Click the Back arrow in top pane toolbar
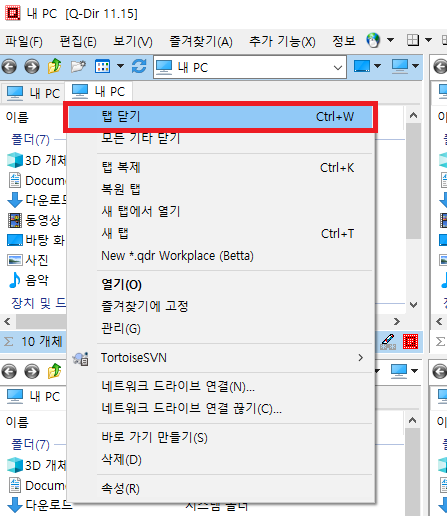 [x=9, y=67]
